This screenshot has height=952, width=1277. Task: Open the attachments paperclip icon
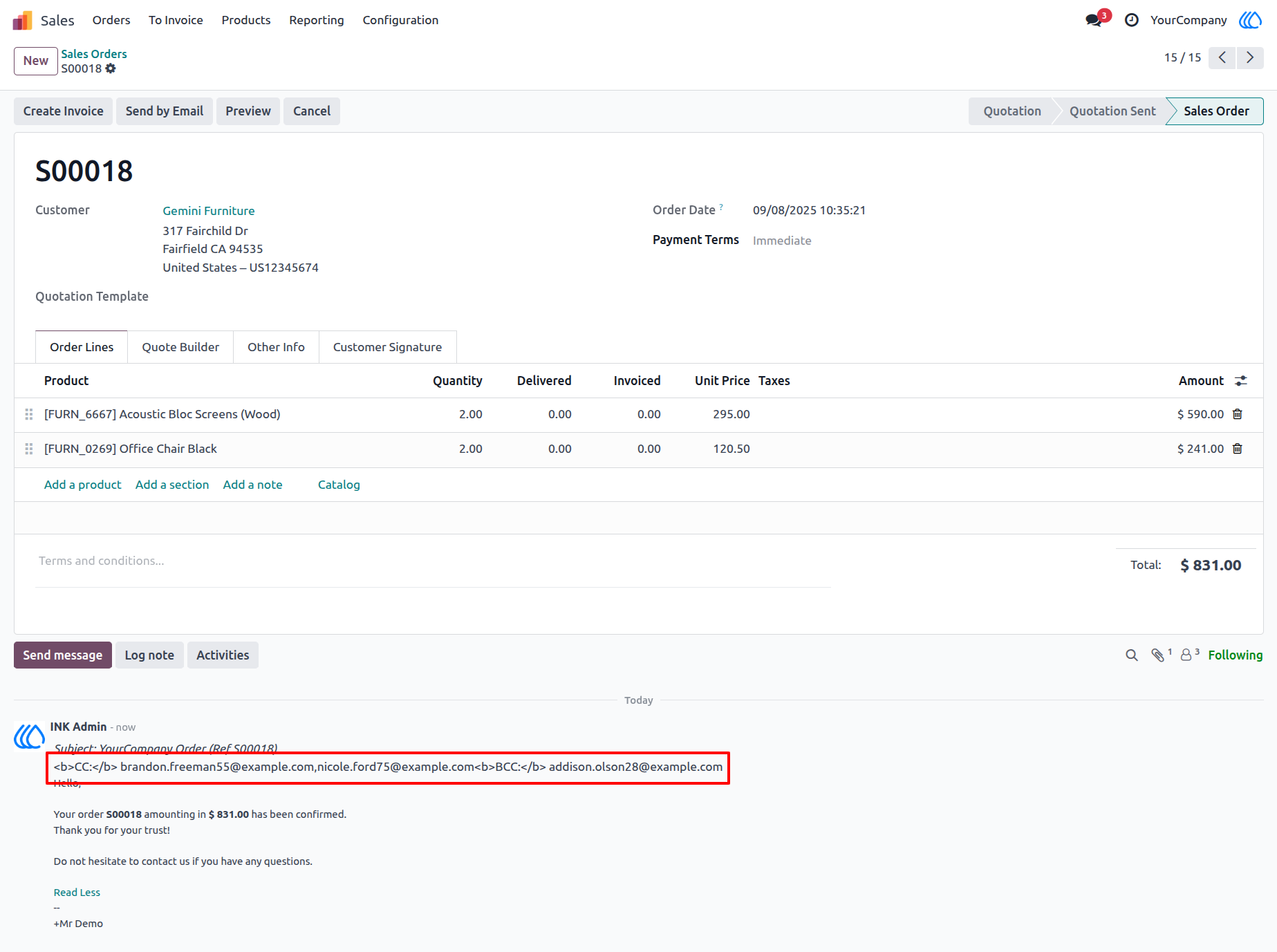[1159, 655]
